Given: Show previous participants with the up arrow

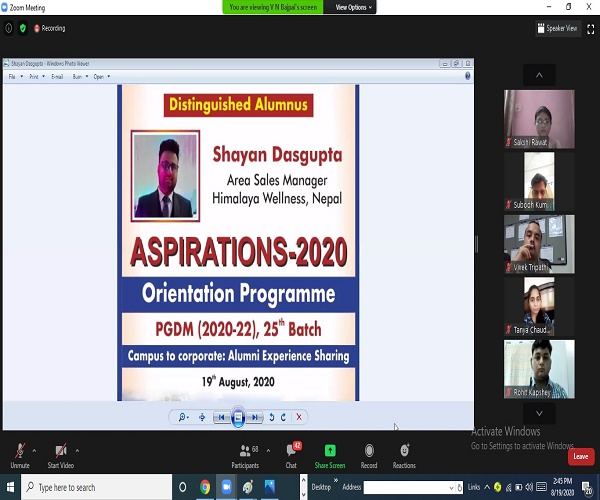Looking at the screenshot, I should tap(539, 75).
